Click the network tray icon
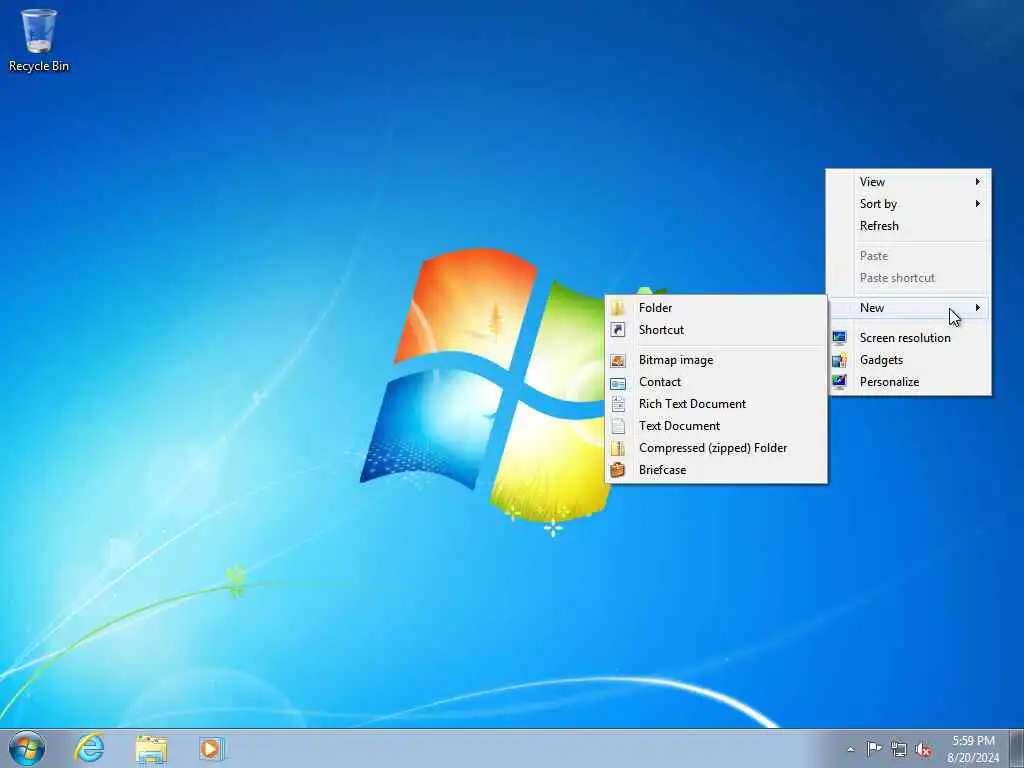This screenshot has width=1024, height=768. tap(899, 749)
